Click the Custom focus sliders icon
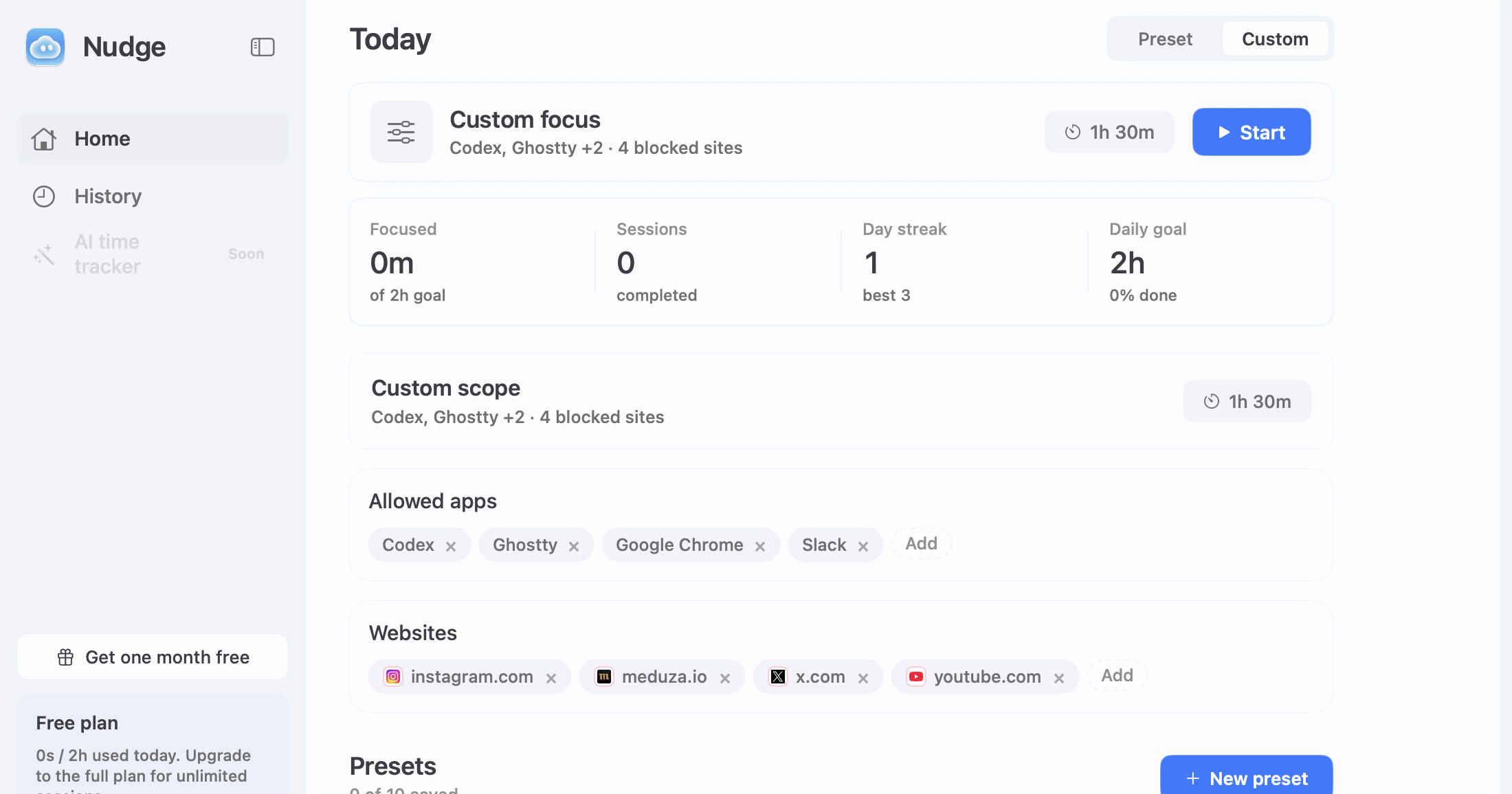The height and width of the screenshot is (794, 1512). click(401, 132)
